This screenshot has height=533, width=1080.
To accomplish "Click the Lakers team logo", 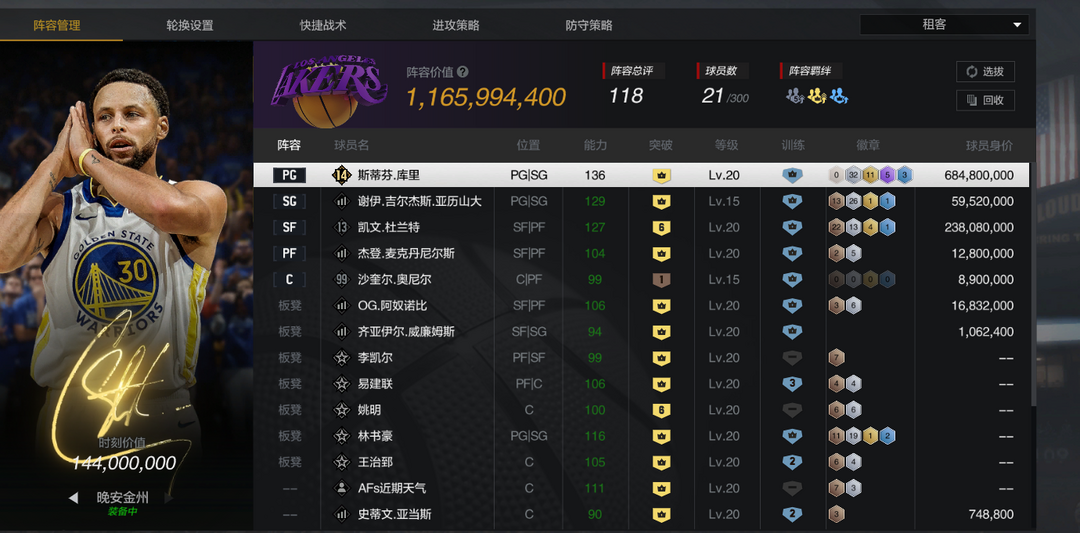I will (329, 91).
